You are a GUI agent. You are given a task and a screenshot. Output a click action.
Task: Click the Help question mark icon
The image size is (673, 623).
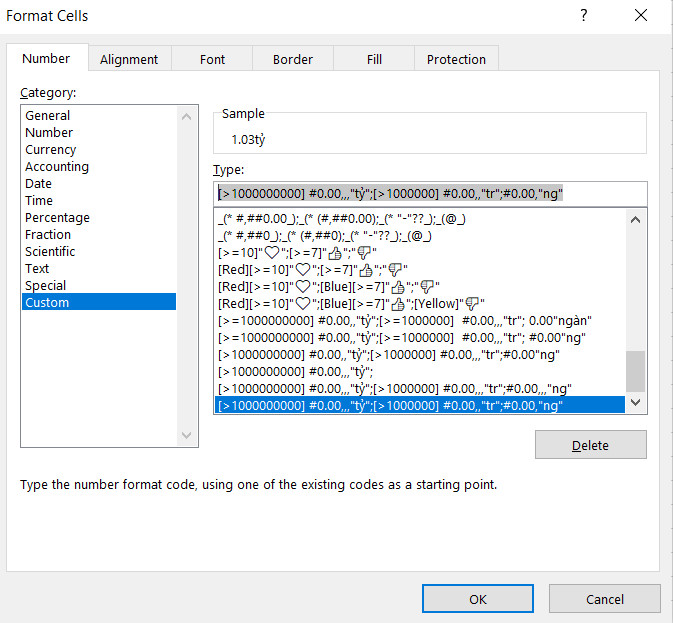(584, 16)
